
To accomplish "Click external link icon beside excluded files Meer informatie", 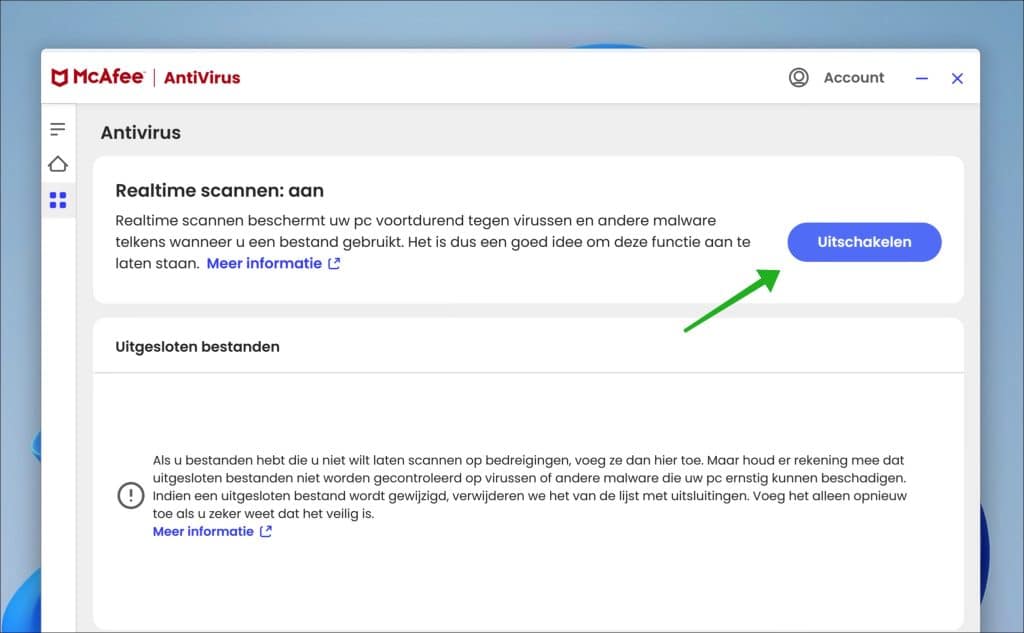I will [266, 532].
